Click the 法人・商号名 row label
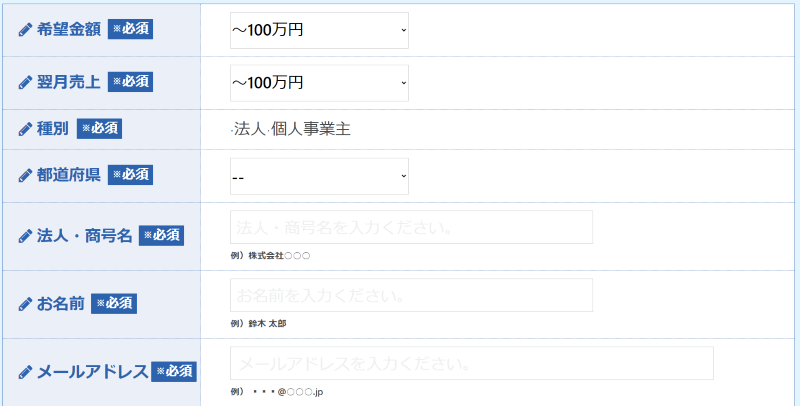The width and height of the screenshot is (800, 406). click(x=85, y=236)
